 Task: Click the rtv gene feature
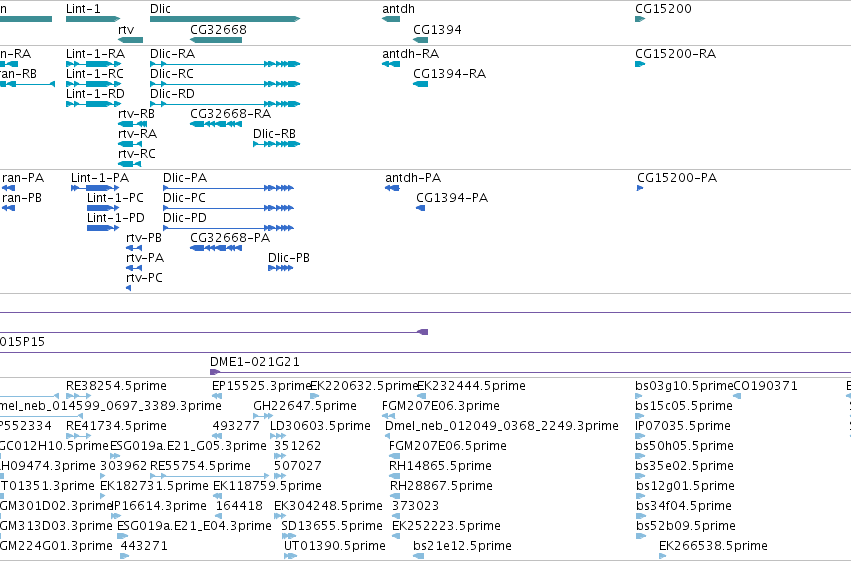(x=130, y=40)
